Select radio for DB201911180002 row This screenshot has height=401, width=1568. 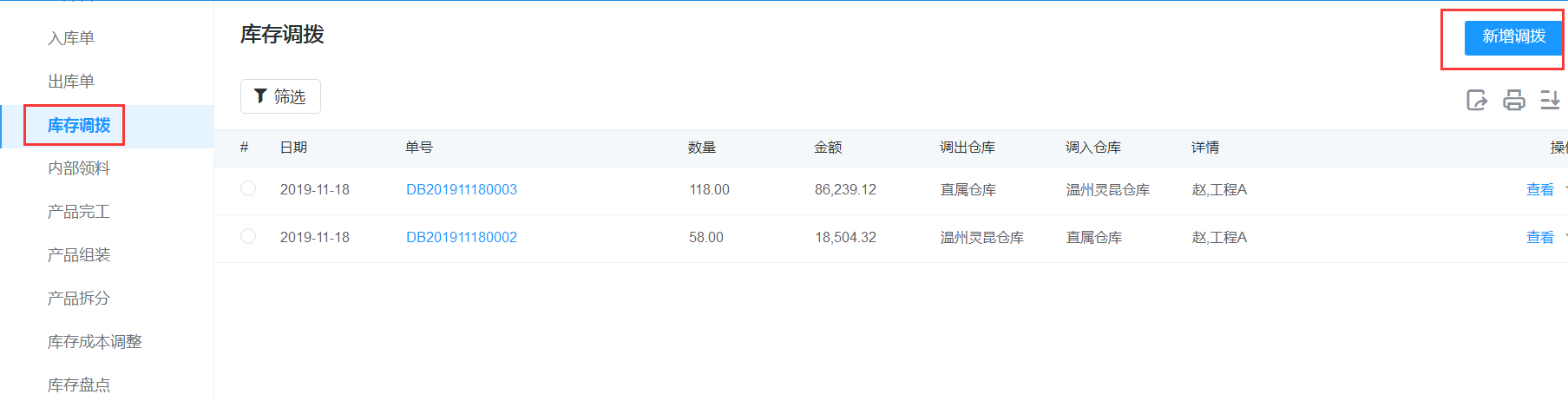coord(248,236)
